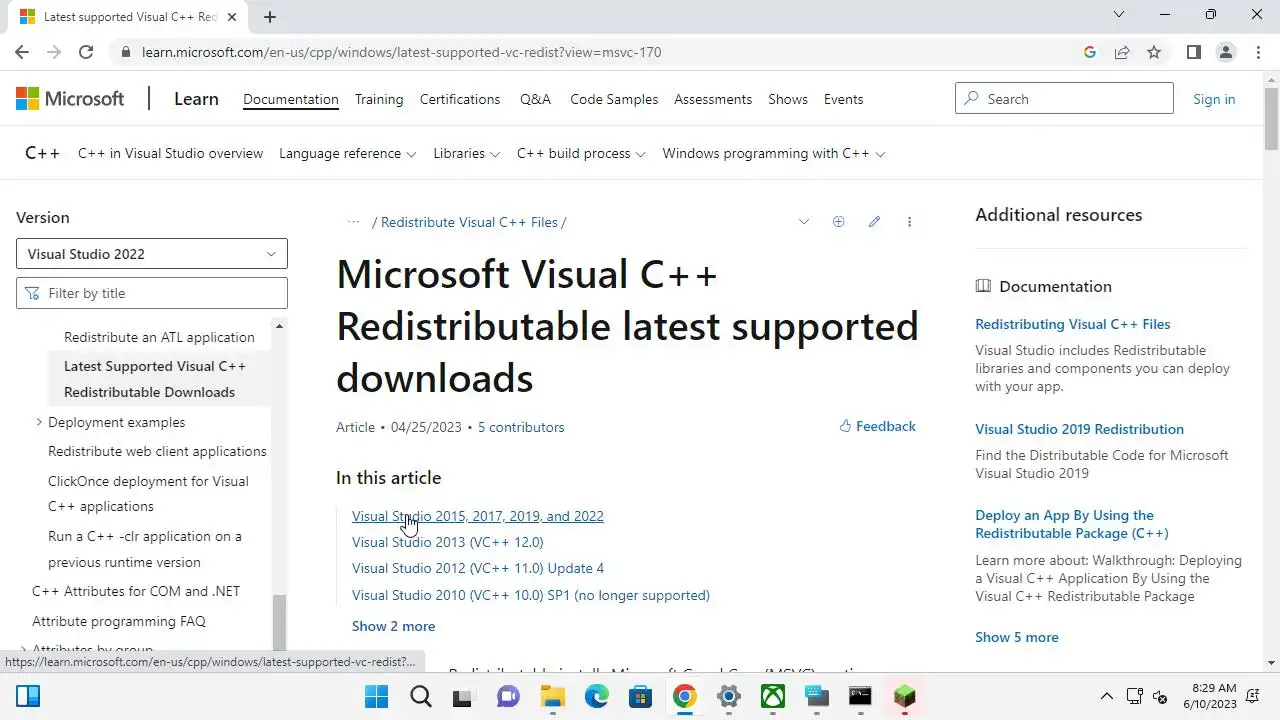Select C++ Attributes for COM and .NET item
Viewport: 1280px width, 720px height.
[x=136, y=591]
